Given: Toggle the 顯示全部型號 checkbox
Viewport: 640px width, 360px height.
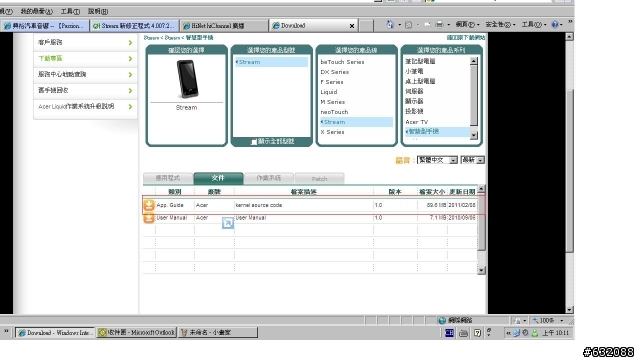Looking at the screenshot, I should 254,142.
